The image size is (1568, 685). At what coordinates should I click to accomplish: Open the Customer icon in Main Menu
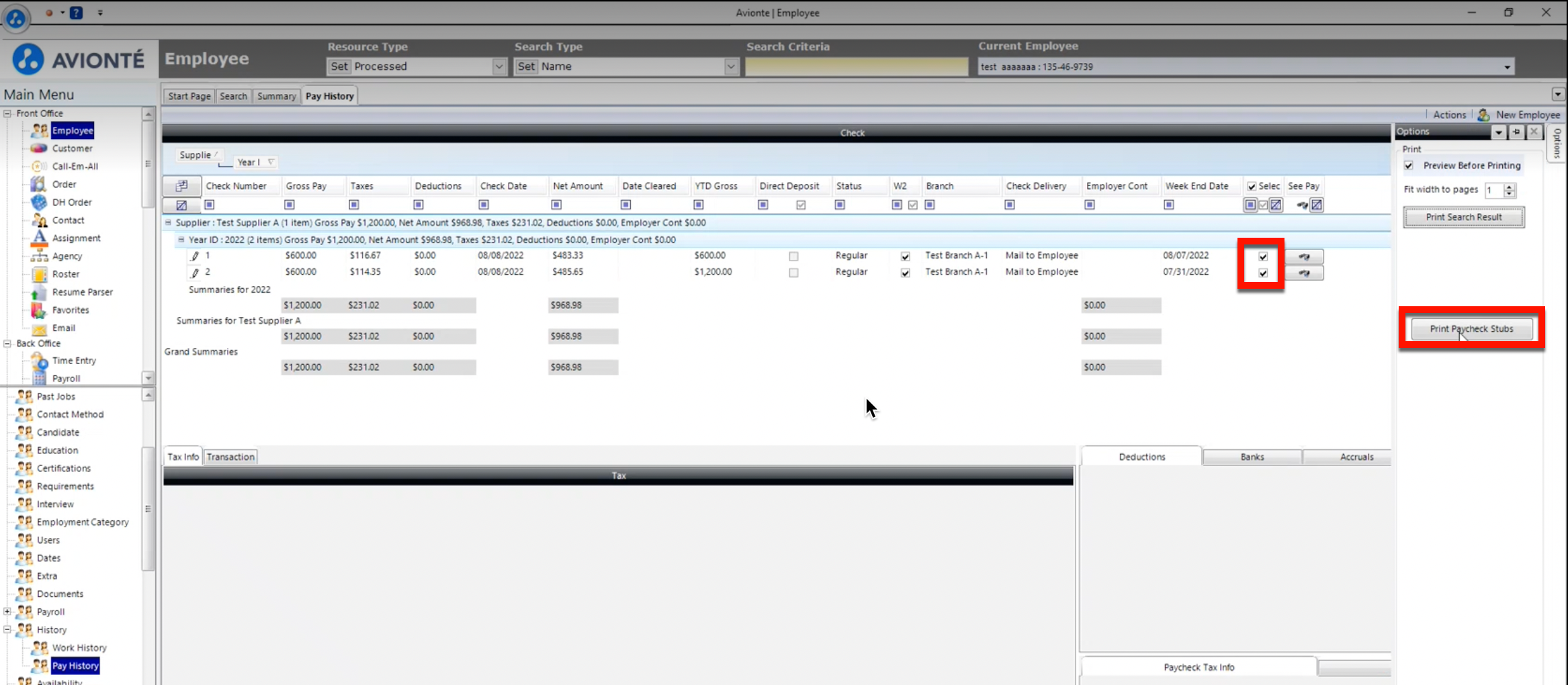point(39,148)
